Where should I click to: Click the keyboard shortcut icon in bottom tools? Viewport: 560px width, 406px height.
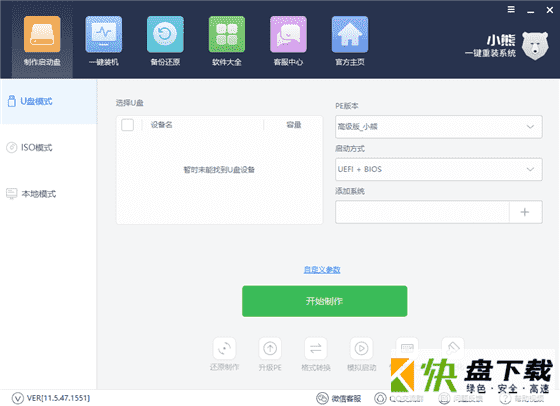(x=407, y=348)
